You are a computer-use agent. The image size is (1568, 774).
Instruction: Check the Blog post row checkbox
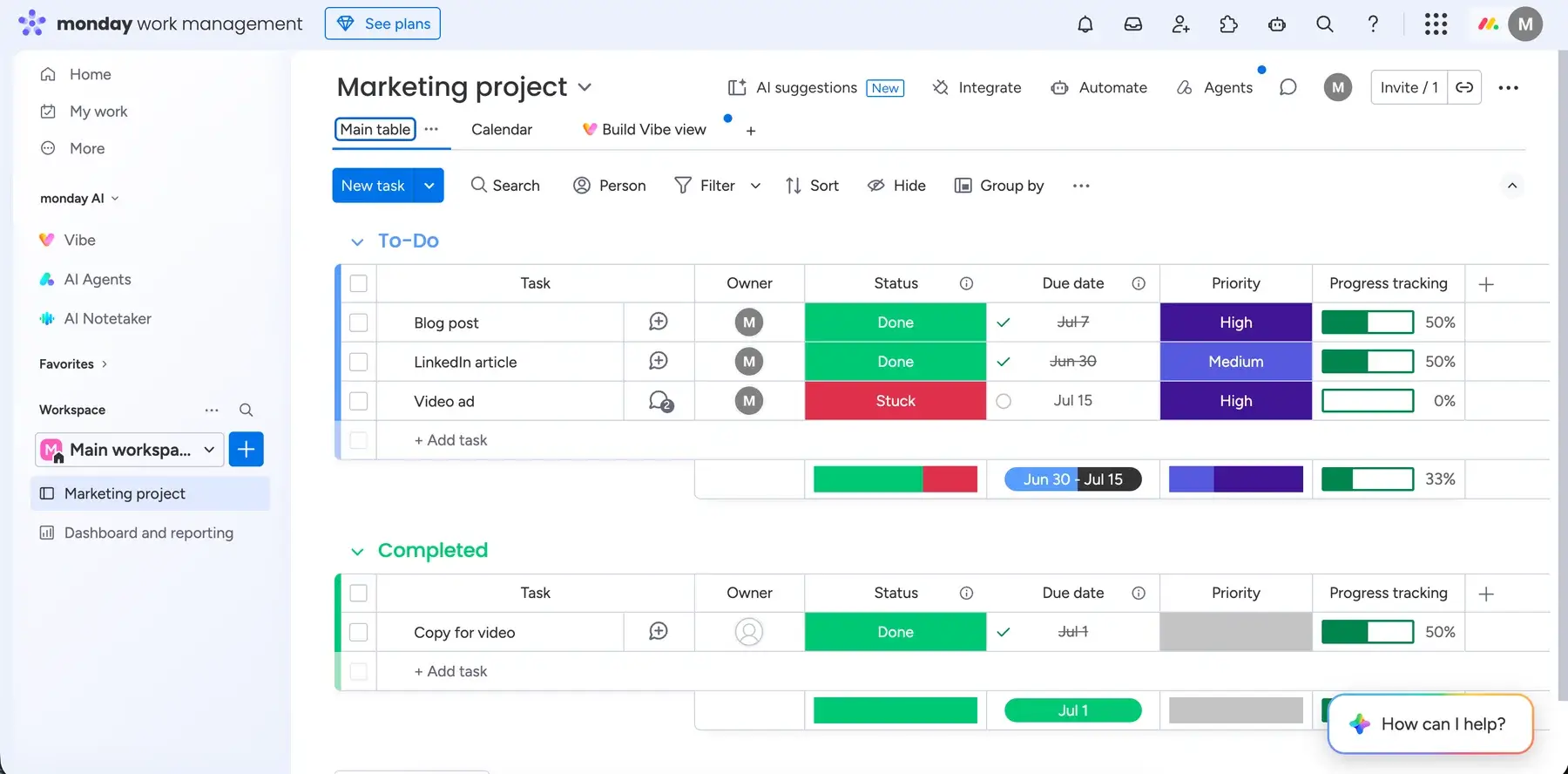tap(358, 322)
